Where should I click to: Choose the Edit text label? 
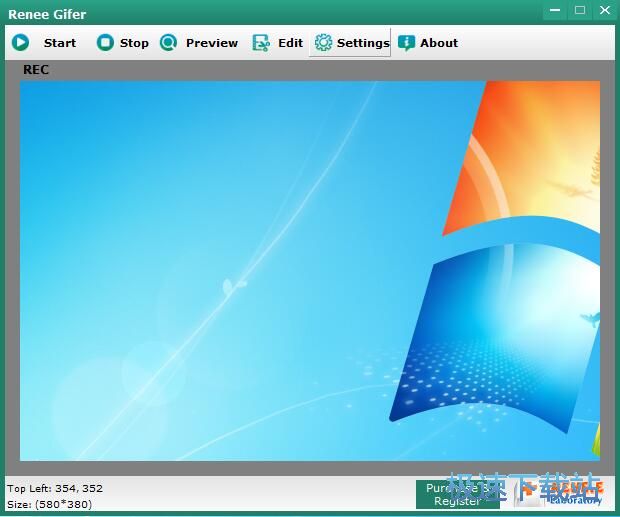click(290, 43)
